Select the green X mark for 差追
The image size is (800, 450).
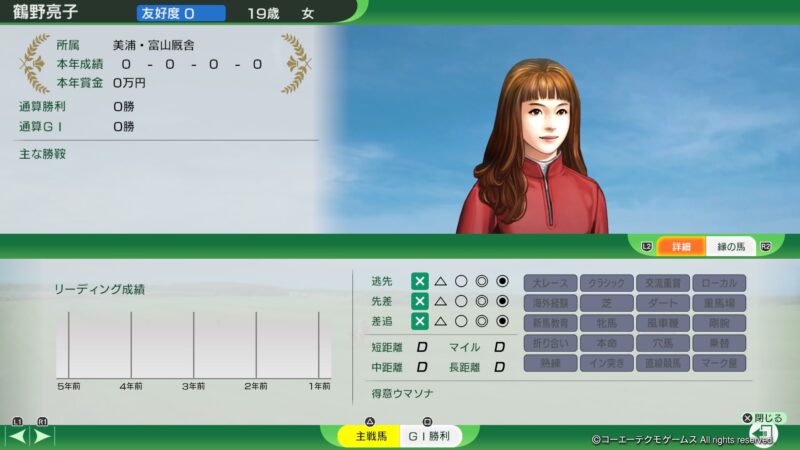pos(420,321)
